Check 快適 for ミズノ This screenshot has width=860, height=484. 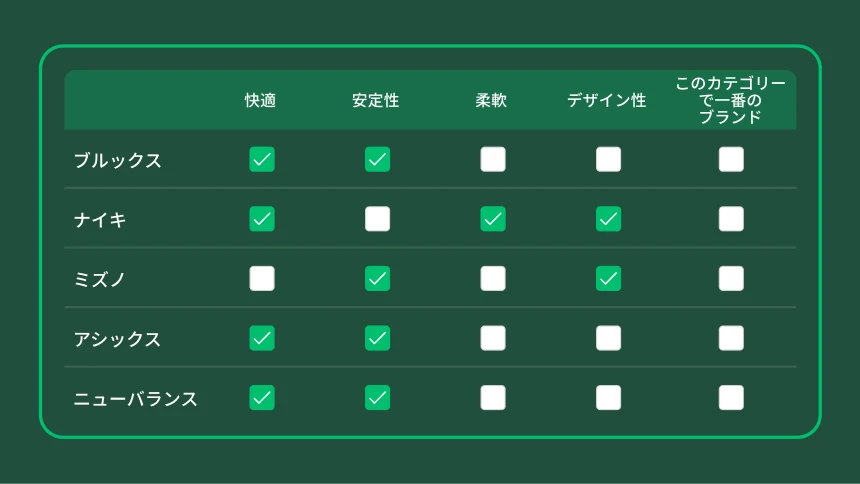tap(262, 279)
